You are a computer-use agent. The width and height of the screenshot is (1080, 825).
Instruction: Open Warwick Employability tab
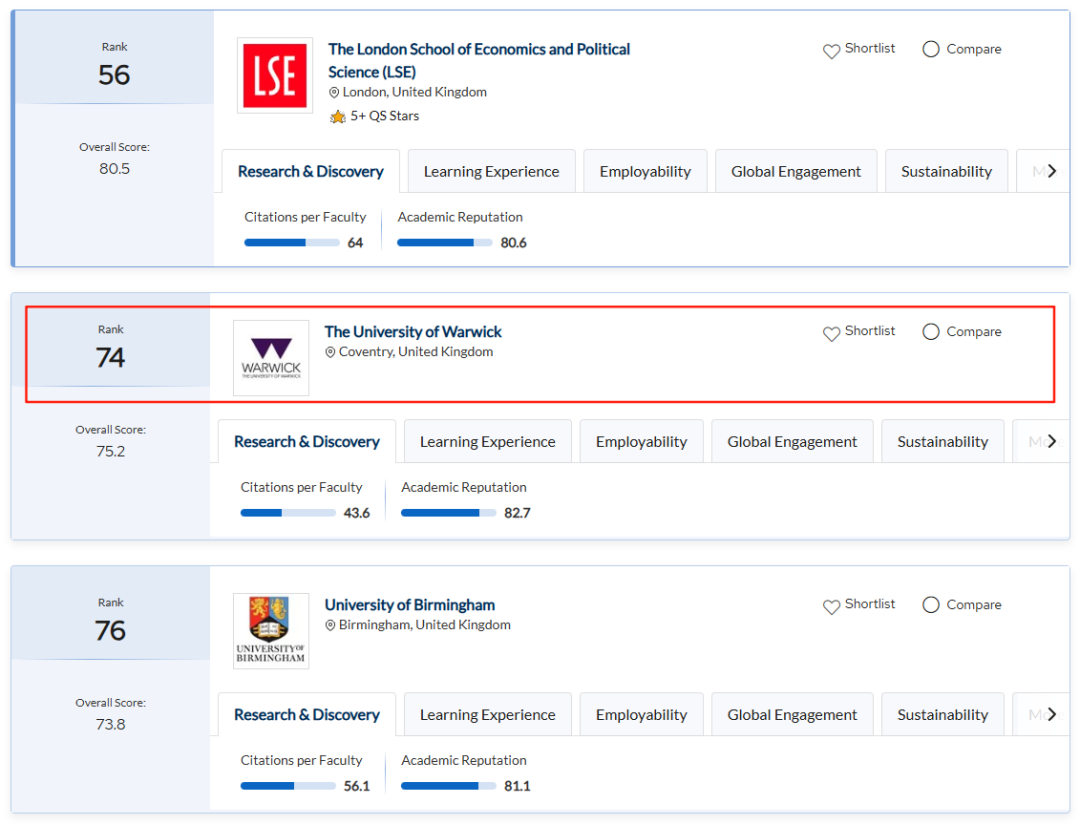tap(641, 441)
